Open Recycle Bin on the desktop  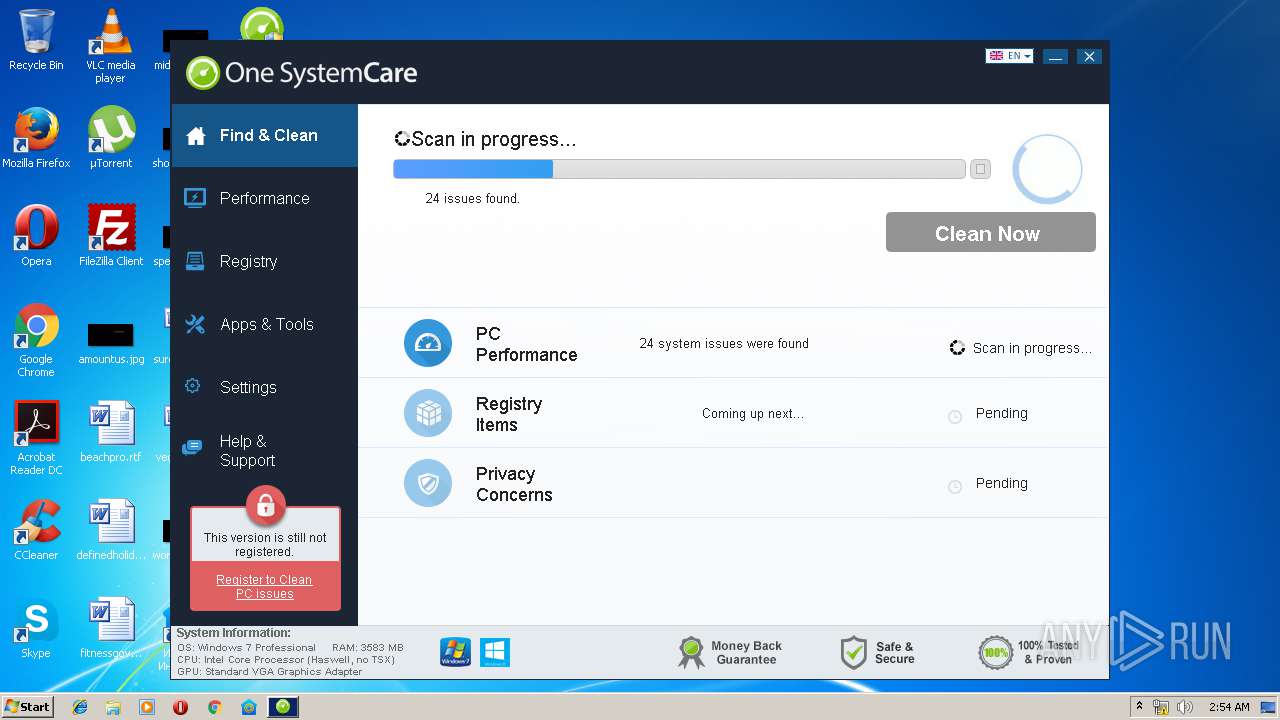click(36, 40)
